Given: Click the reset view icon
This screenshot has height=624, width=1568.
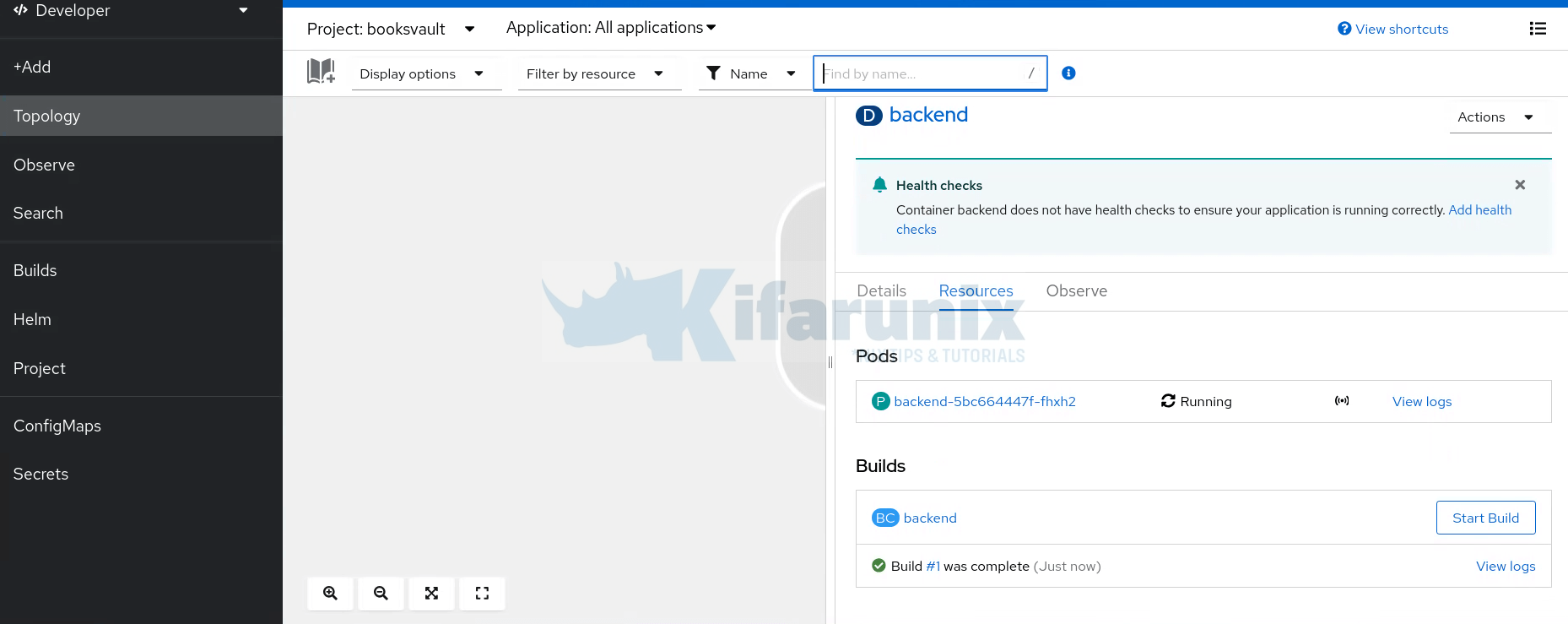Looking at the screenshot, I should point(482,594).
